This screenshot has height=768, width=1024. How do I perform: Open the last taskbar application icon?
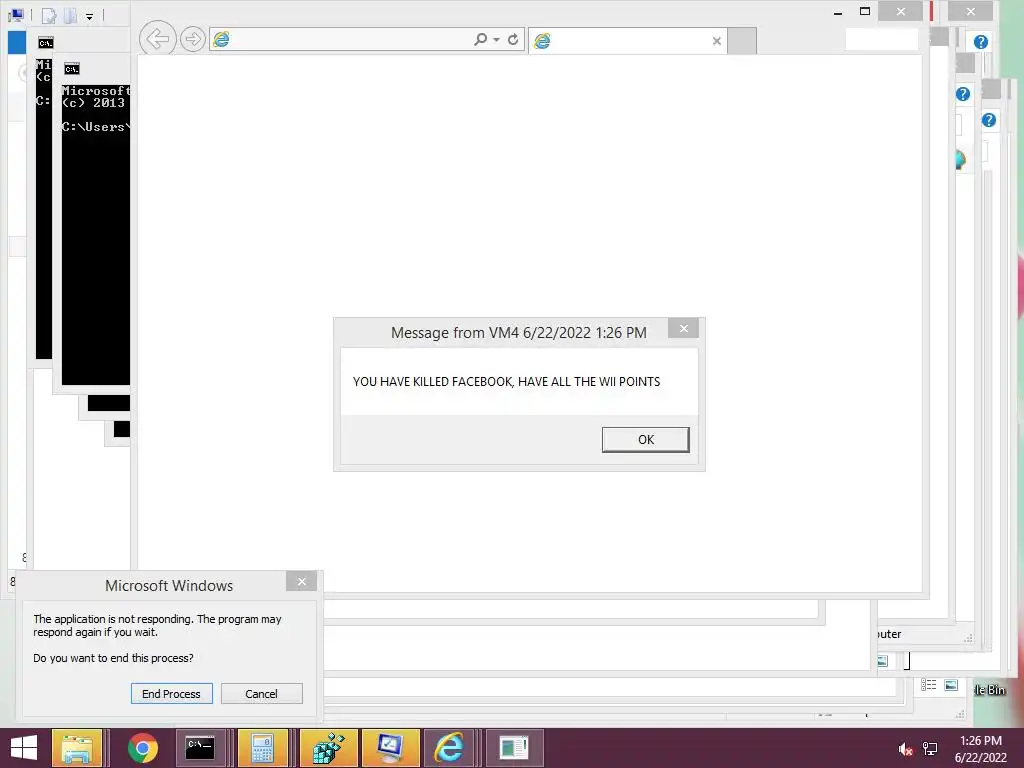[x=514, y=748]
